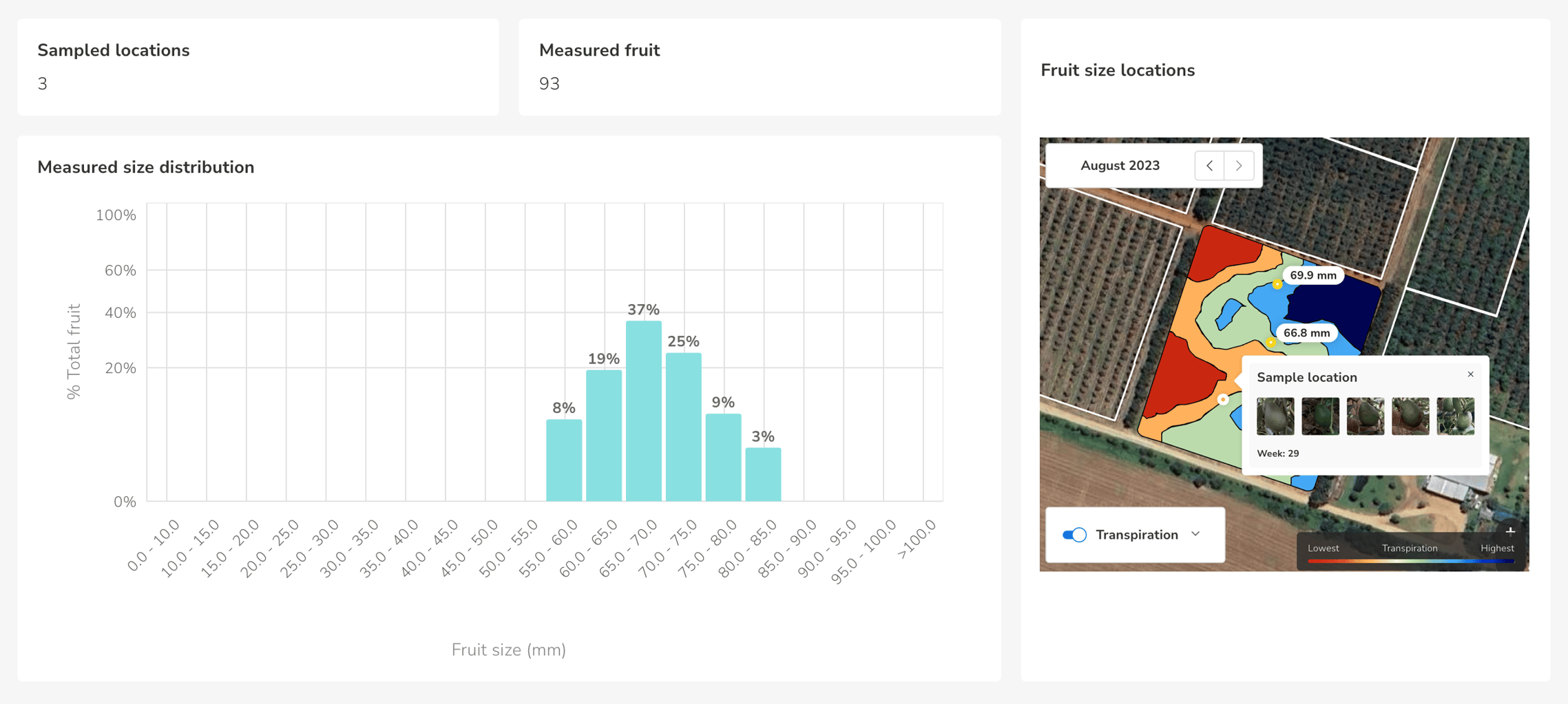Click the '65.0 - 70.0' axis label

[629, 548]
